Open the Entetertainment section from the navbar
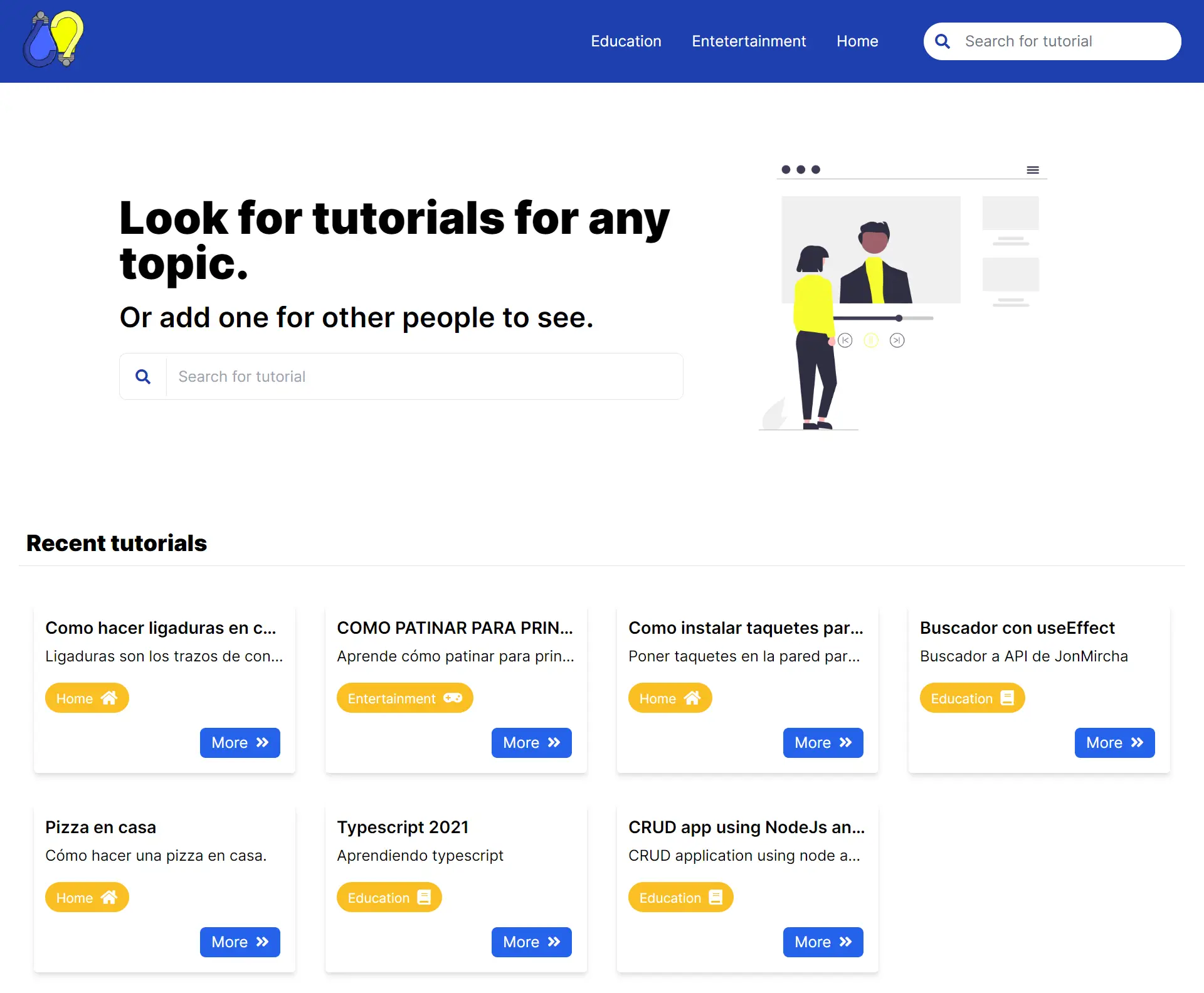Image resolution: width=1204 pixels, height=993 pixels. click(749, 41)
